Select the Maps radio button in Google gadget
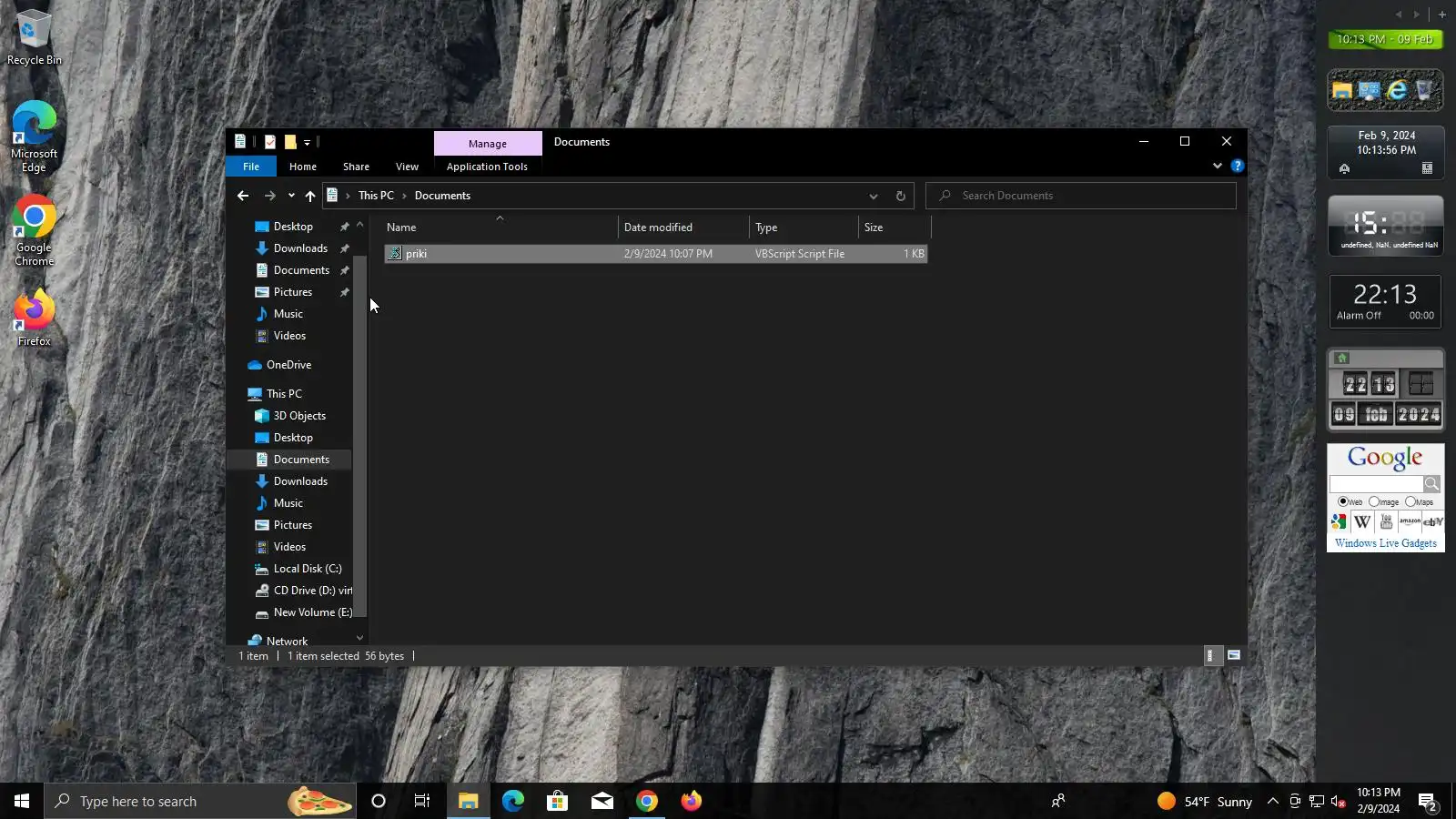 coord(1410,501)
